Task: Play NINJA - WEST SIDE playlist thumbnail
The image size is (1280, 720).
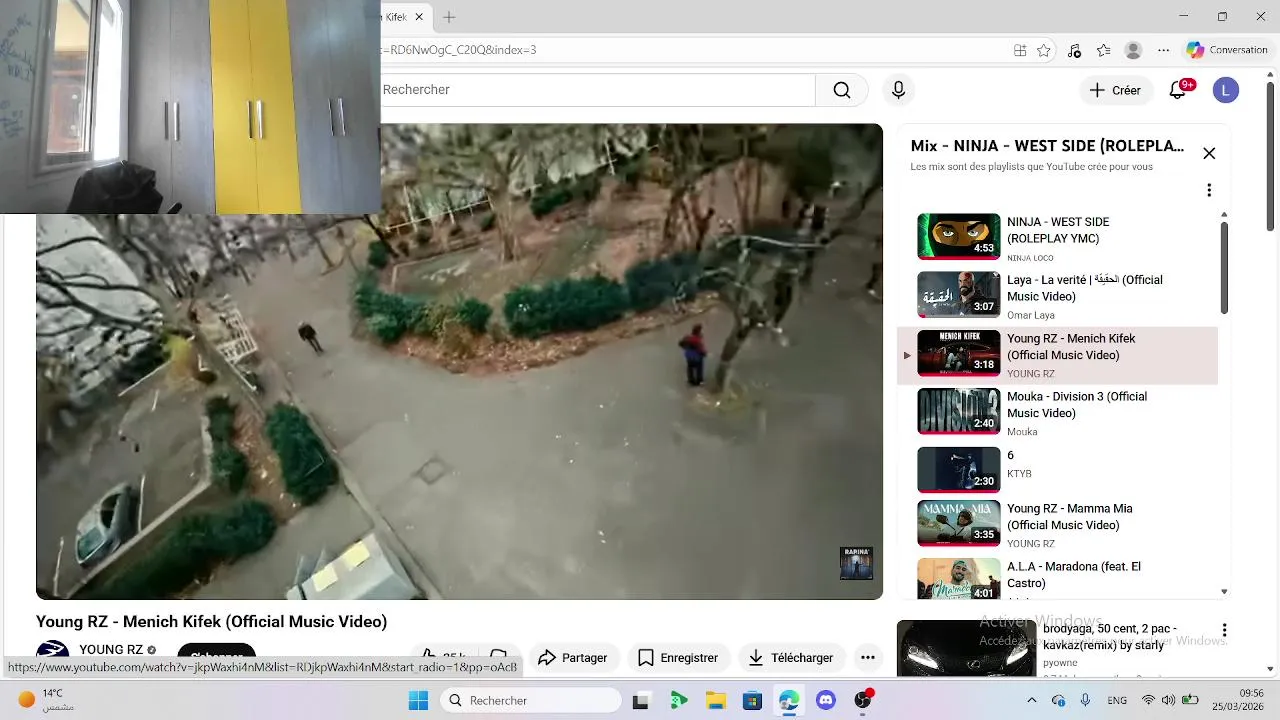Action: click(958, 236)
